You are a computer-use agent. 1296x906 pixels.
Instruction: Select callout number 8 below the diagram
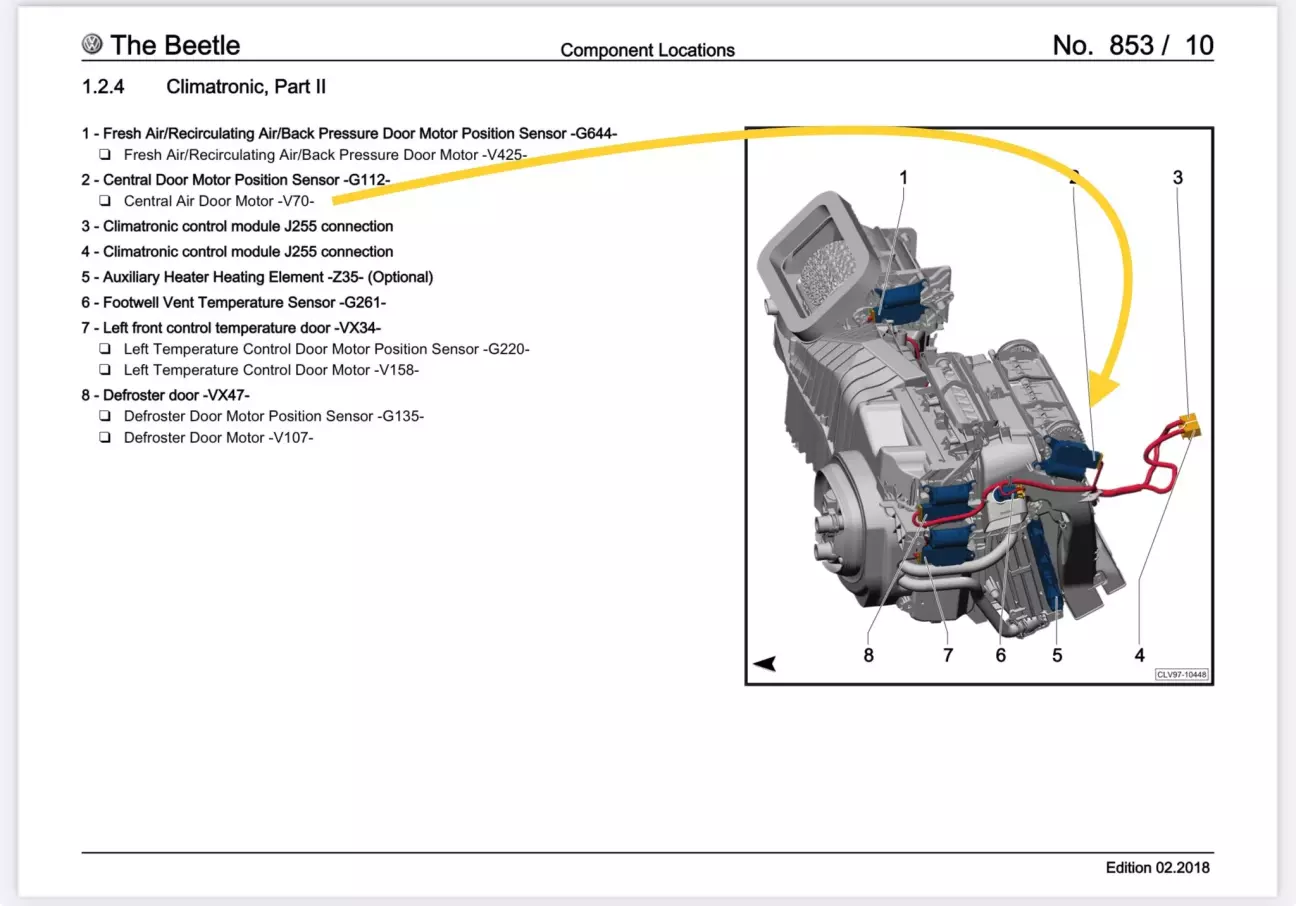868,655
